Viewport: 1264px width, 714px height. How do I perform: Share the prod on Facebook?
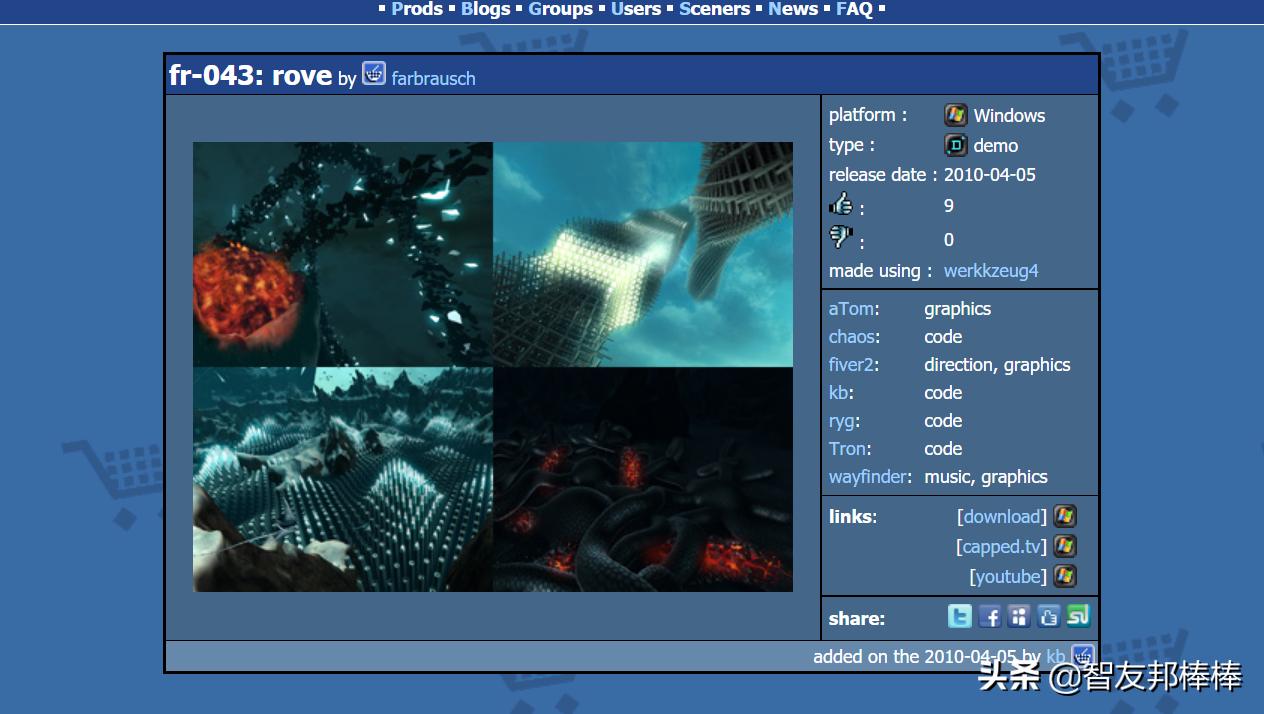click(989, 617)
